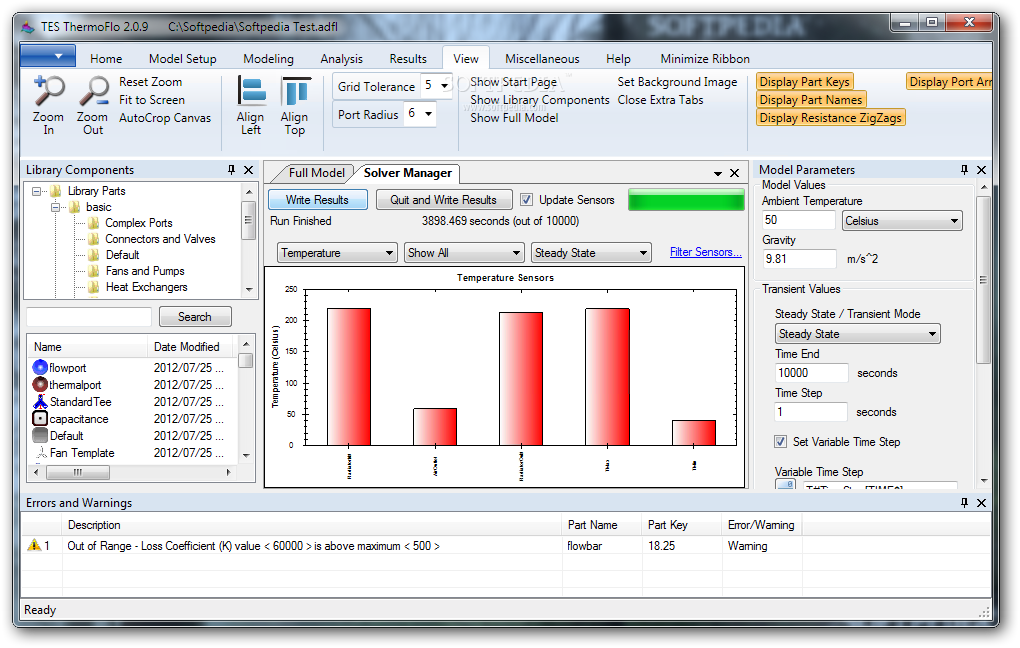Close the Library Components panel
1020x648 pixels.
click(x=248, y=170)
